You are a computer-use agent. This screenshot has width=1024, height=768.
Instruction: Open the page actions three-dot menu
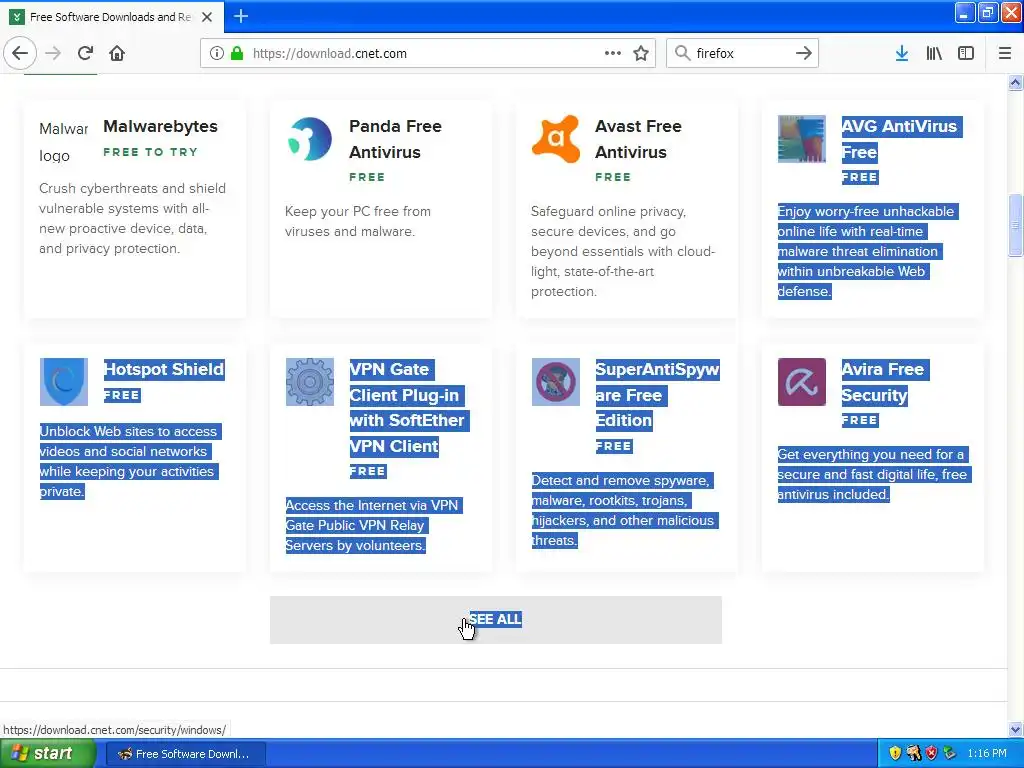pos(613,53)
